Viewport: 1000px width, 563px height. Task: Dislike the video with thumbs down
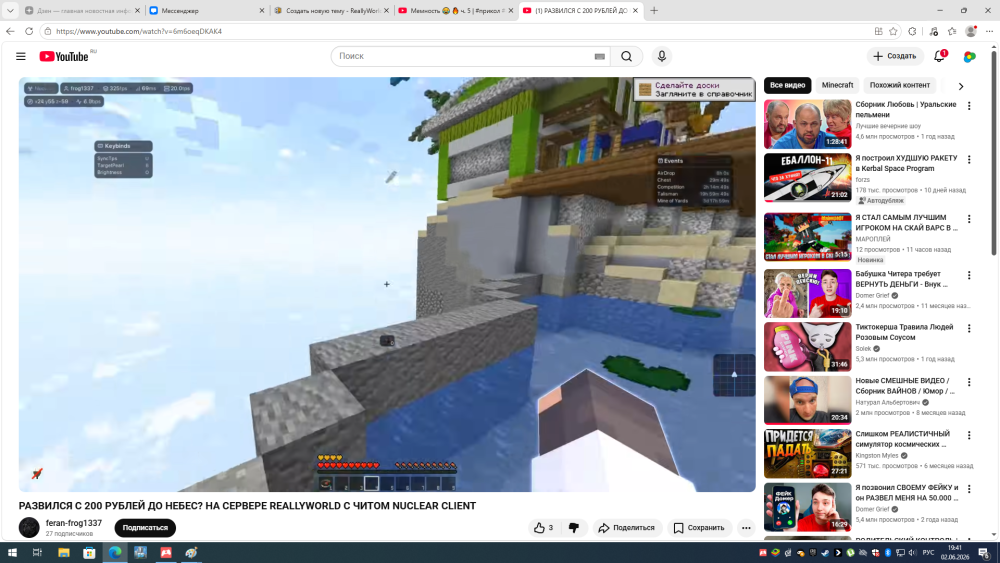[x=574, y=527]
